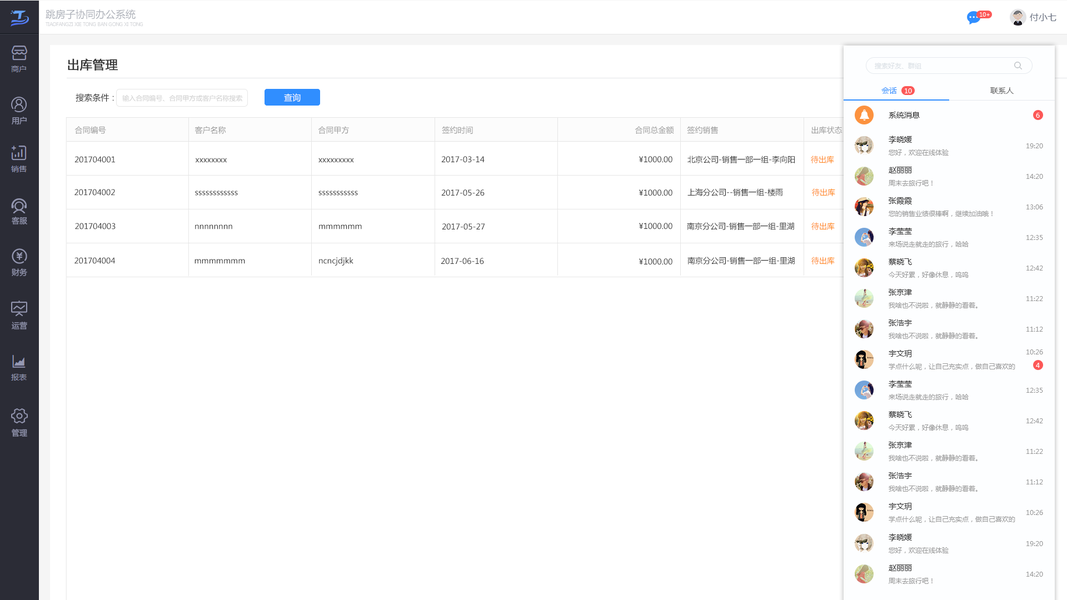Click the 跳房子协同办公系统 header title
Screen dimensions: 1067x600
[91, 14]
